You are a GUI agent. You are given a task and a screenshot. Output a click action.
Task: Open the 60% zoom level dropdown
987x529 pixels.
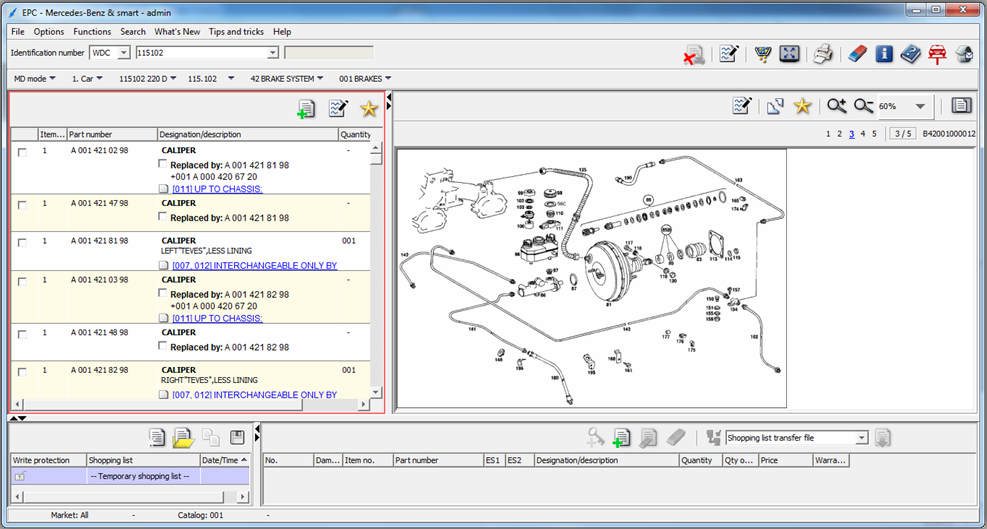point(920,106)
